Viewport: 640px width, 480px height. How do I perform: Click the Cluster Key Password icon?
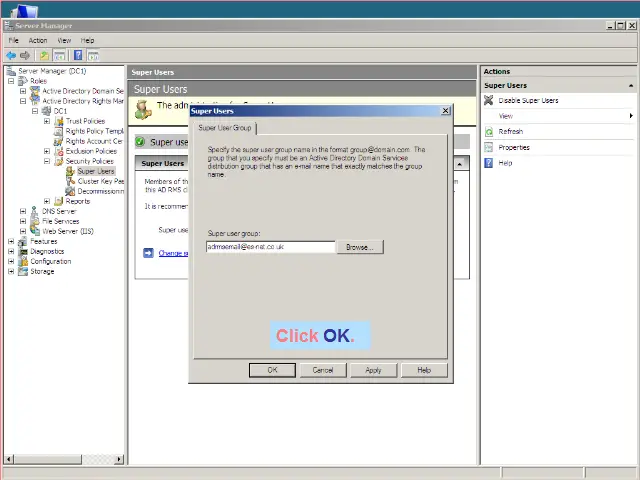tap(71, 181)
